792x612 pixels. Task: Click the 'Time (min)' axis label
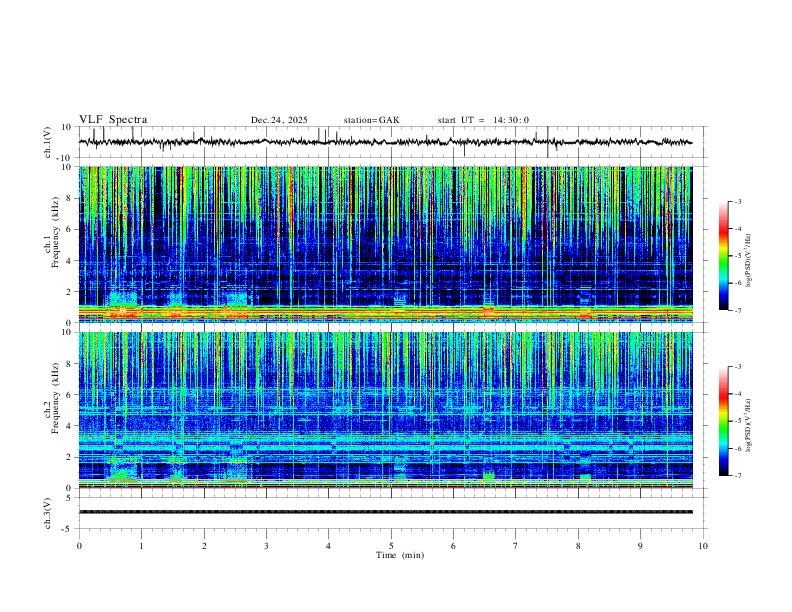[400, 555]
